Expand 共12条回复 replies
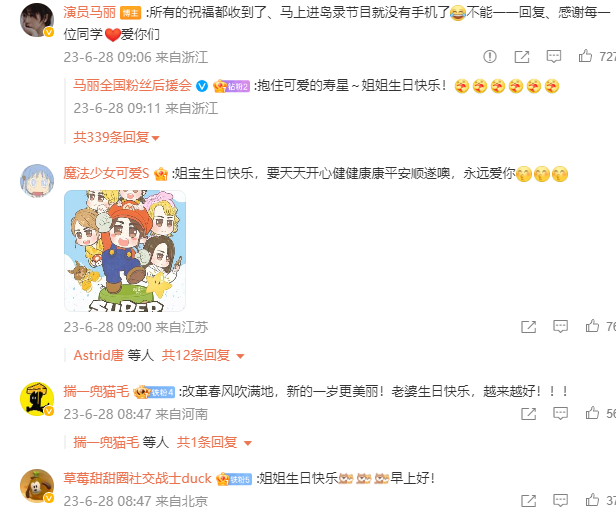This screenshot has height=512, width=616. pos(203,355)
